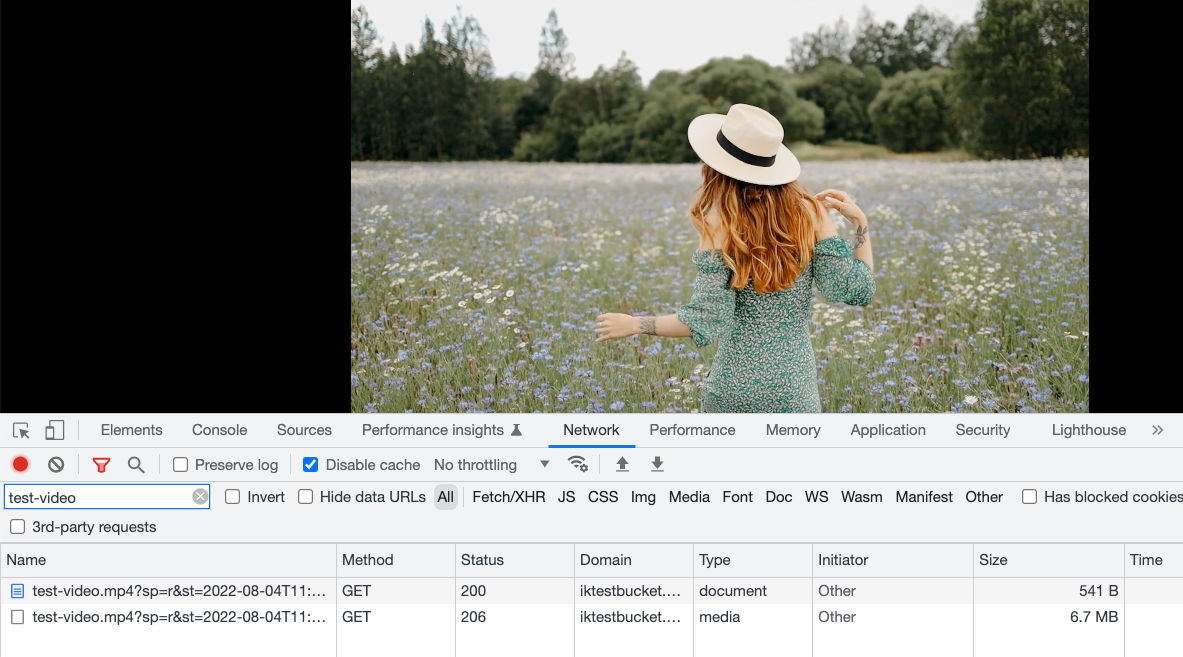The image size is (1183, 657).
Task: Toggle the red filter funnel icon
Action: 101,465
